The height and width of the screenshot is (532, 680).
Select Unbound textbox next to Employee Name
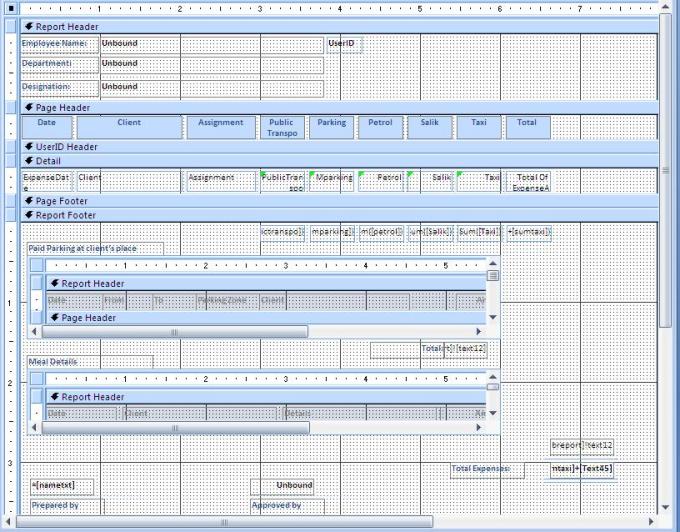coord(212,45)
